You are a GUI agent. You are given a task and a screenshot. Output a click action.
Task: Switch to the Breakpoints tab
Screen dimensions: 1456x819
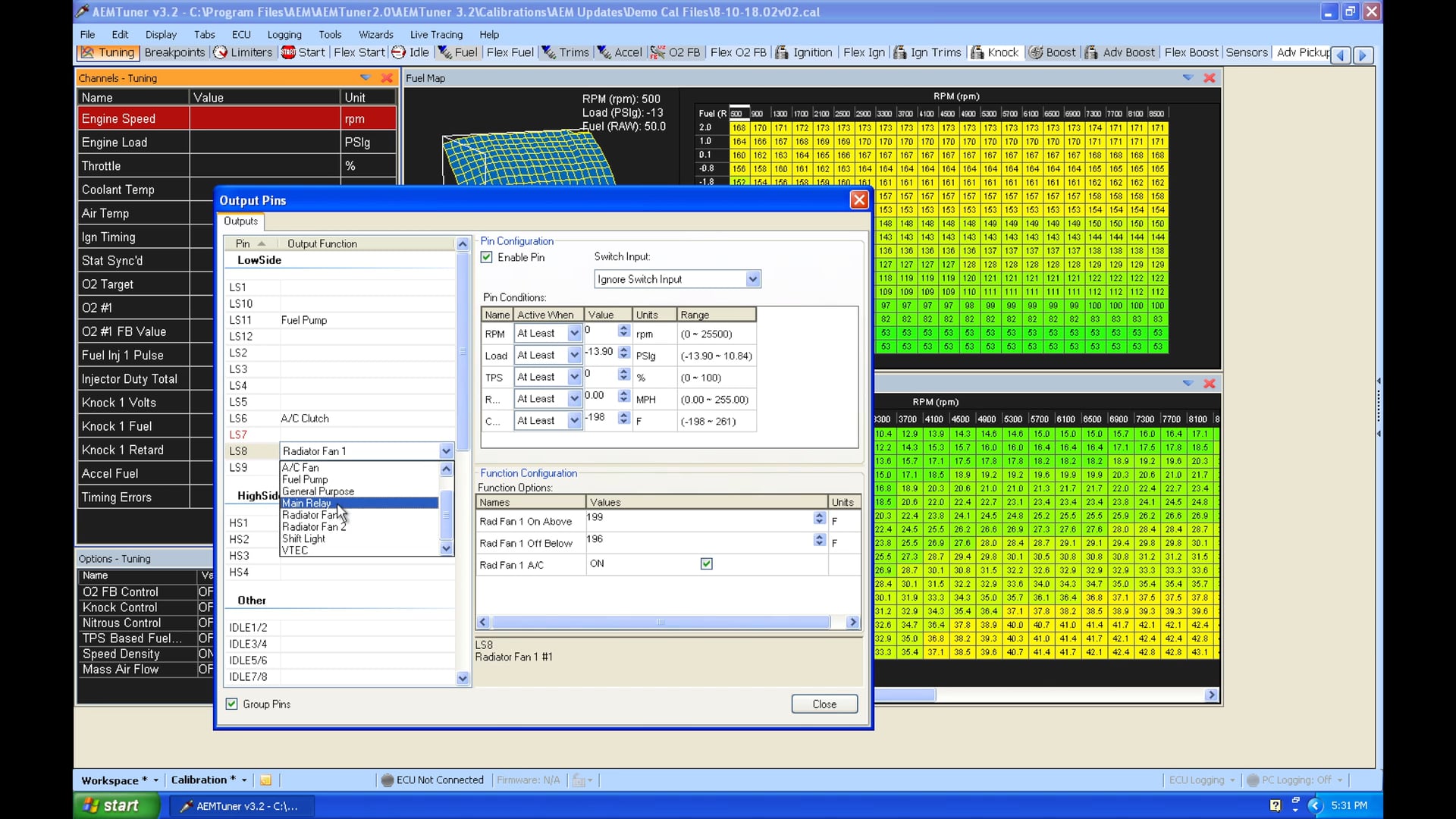pyautogui.click(x=174, y=52)
